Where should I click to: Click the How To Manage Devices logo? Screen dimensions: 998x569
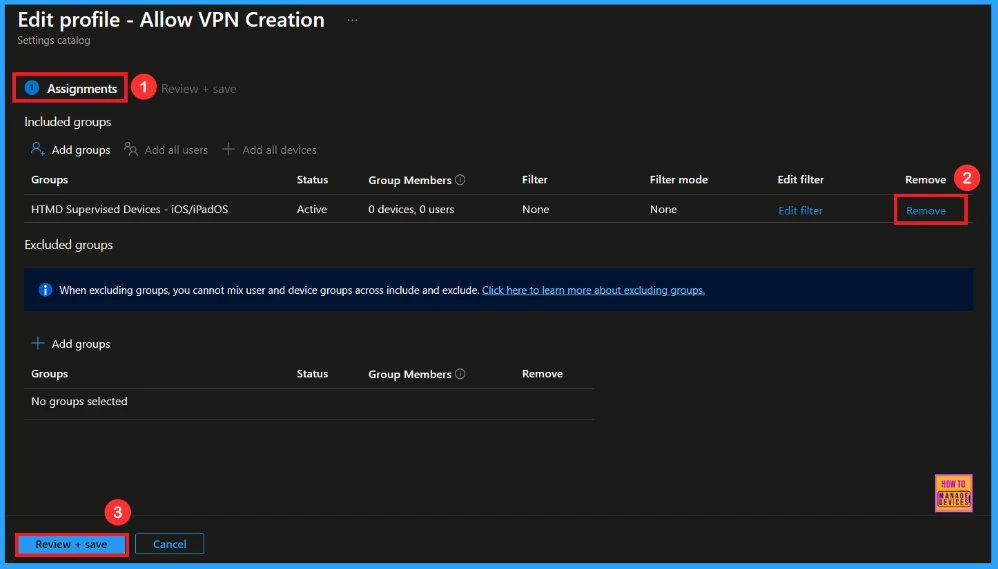coord(953,493)
